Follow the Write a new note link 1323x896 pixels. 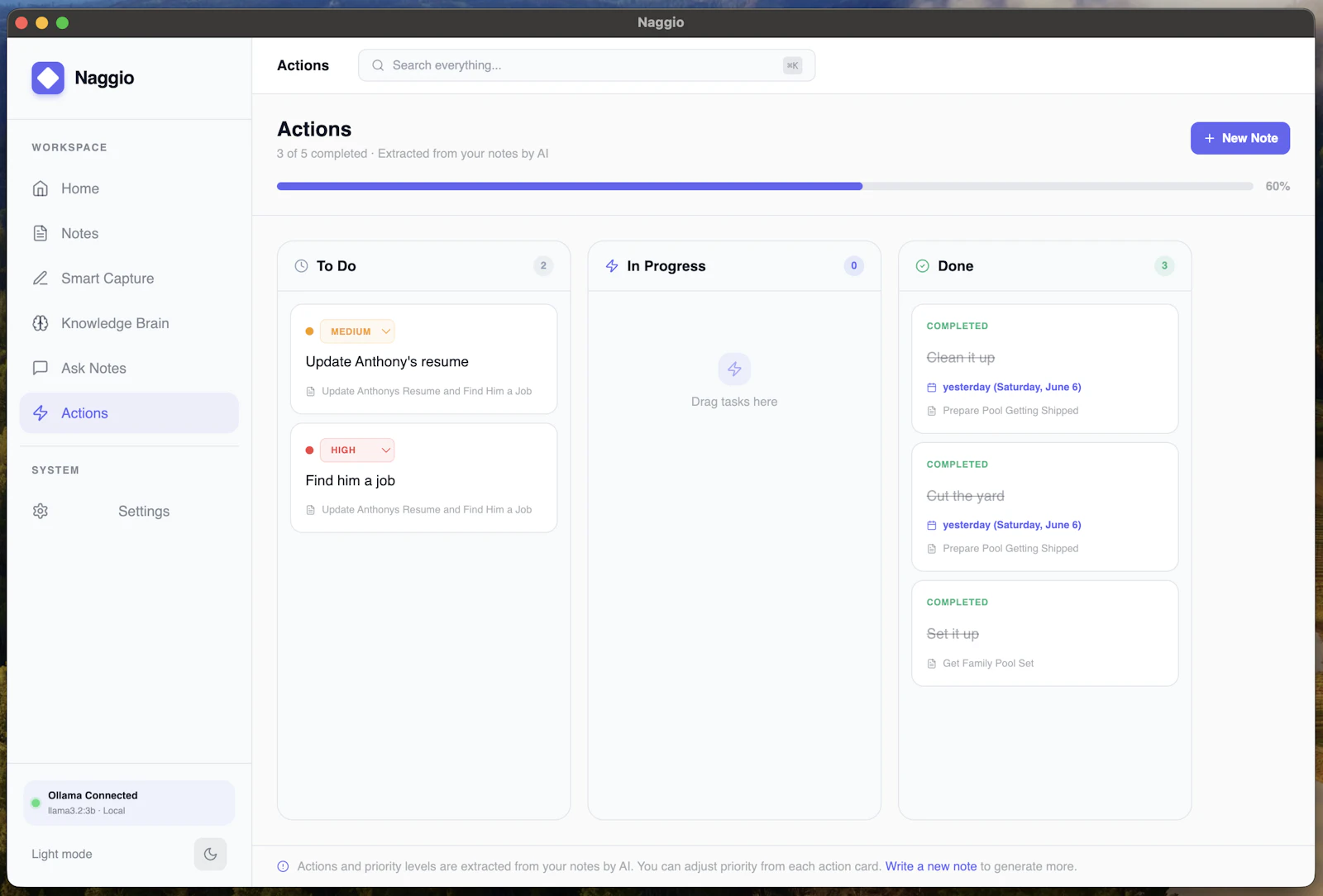[x=931, y=866]
